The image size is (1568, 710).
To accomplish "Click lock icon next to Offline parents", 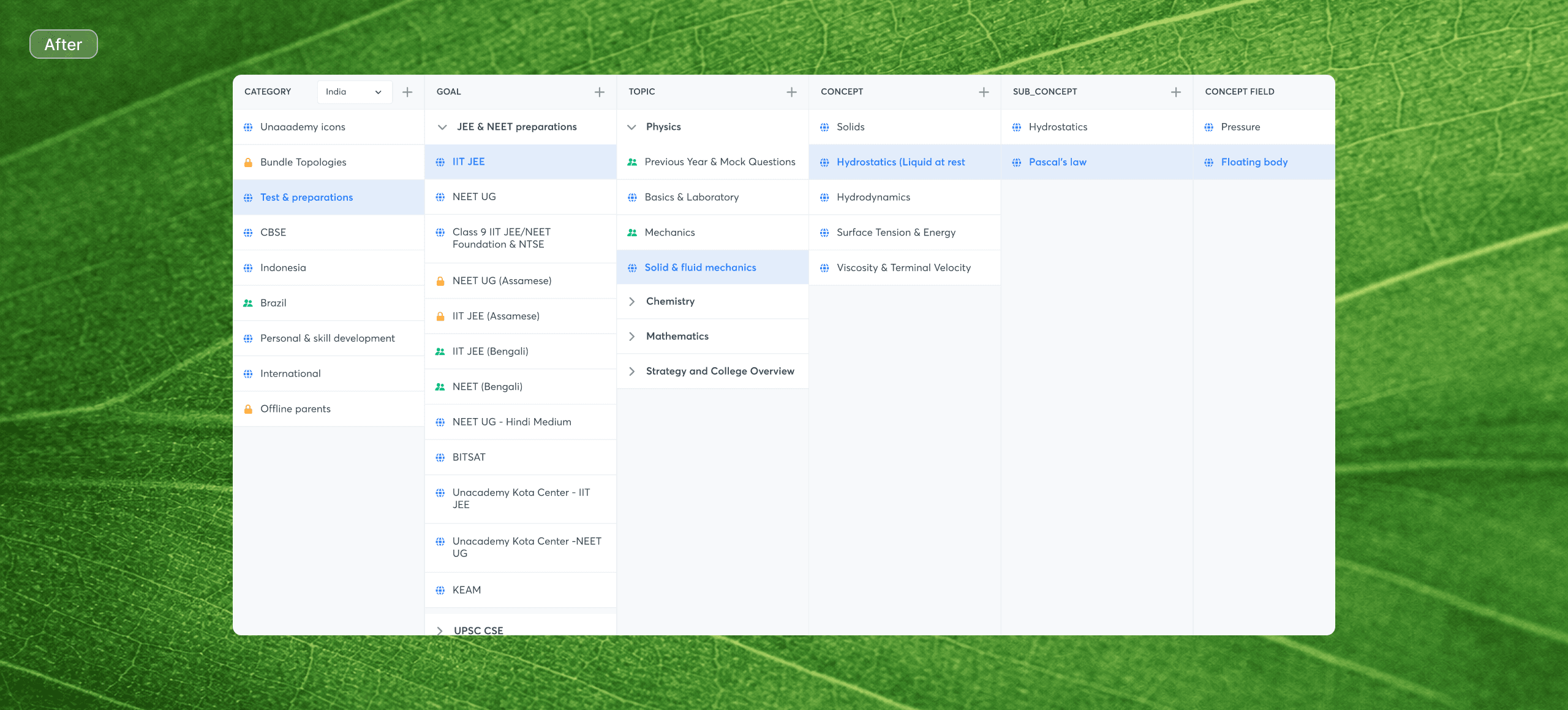I will (x=248, y=409).
